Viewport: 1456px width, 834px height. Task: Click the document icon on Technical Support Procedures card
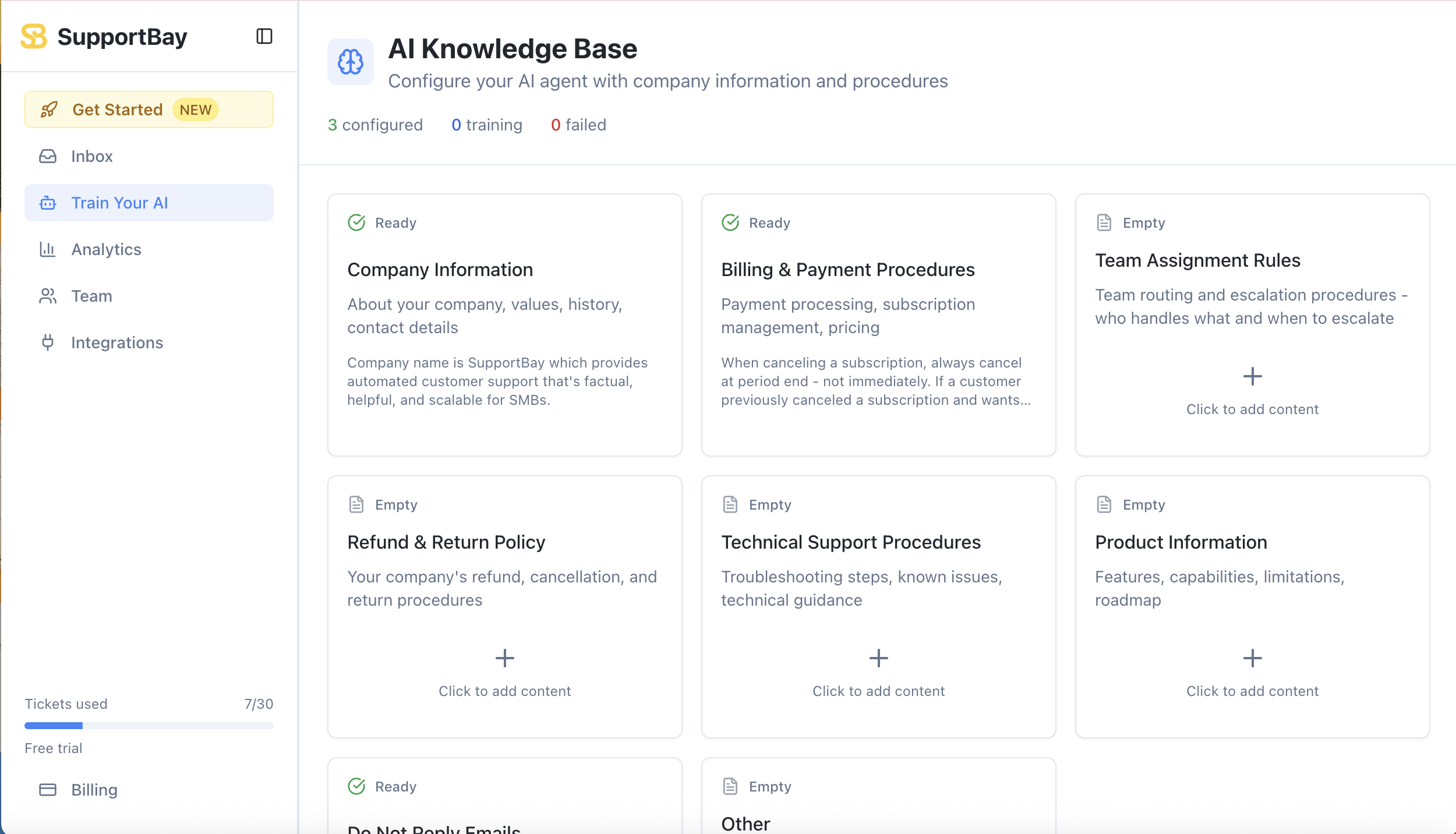click(730, 504)
